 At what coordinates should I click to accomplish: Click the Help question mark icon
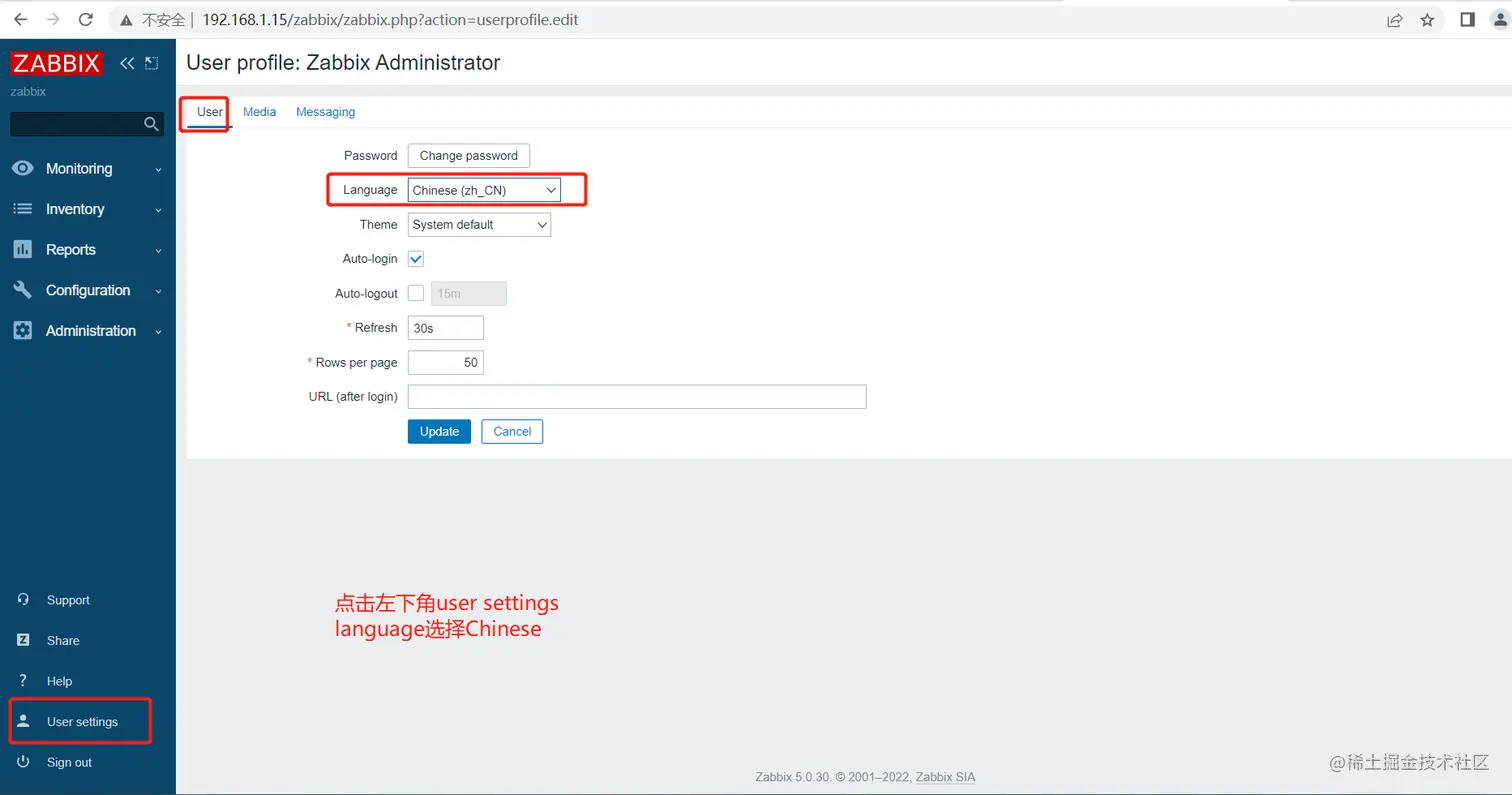(23, 680)
